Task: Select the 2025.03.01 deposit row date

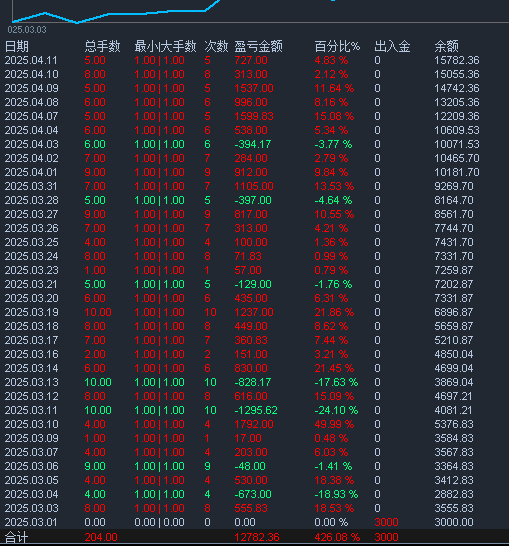Action: [x=31, y=522]
